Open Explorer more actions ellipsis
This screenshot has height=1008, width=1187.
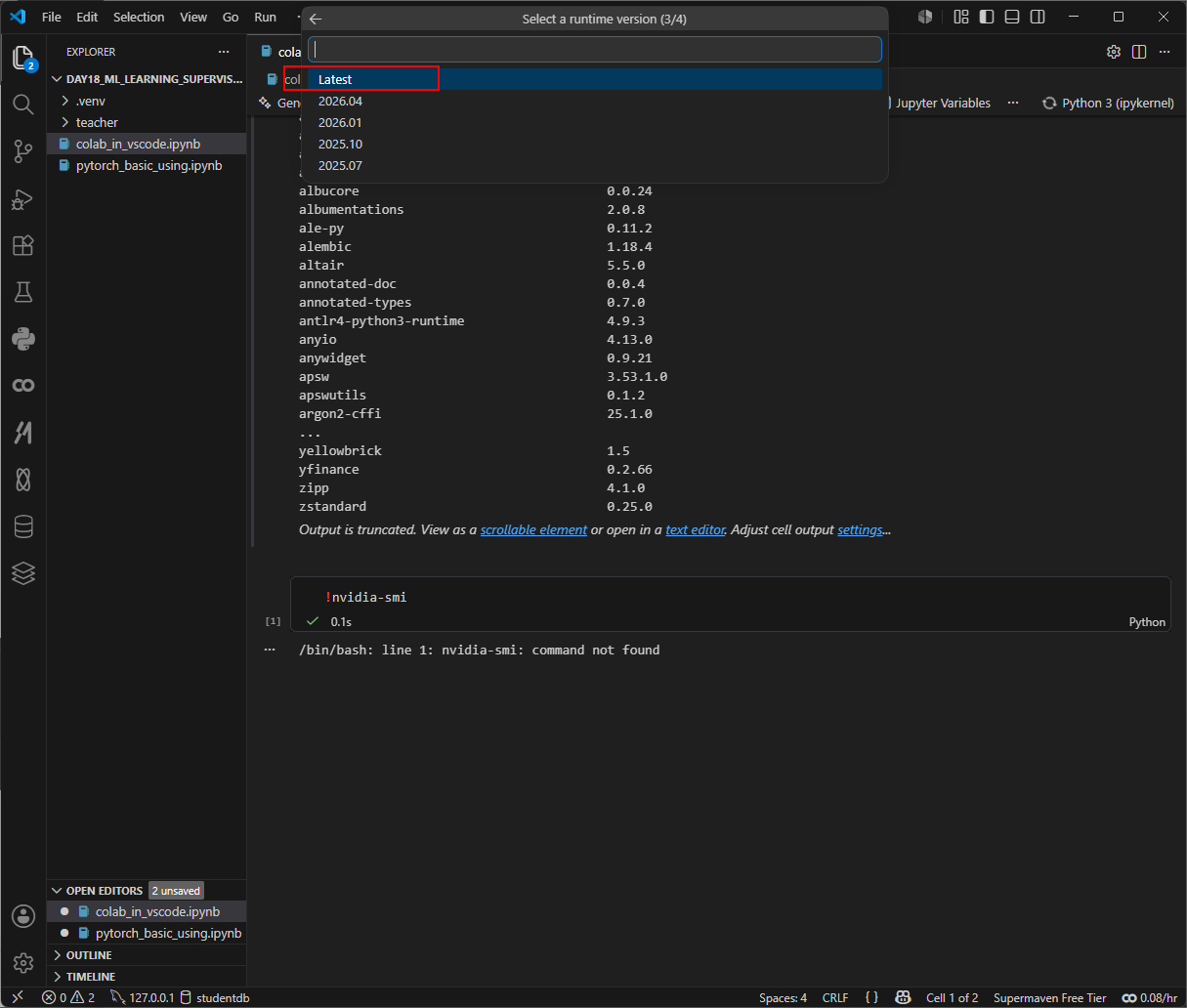tap(224, 52)
